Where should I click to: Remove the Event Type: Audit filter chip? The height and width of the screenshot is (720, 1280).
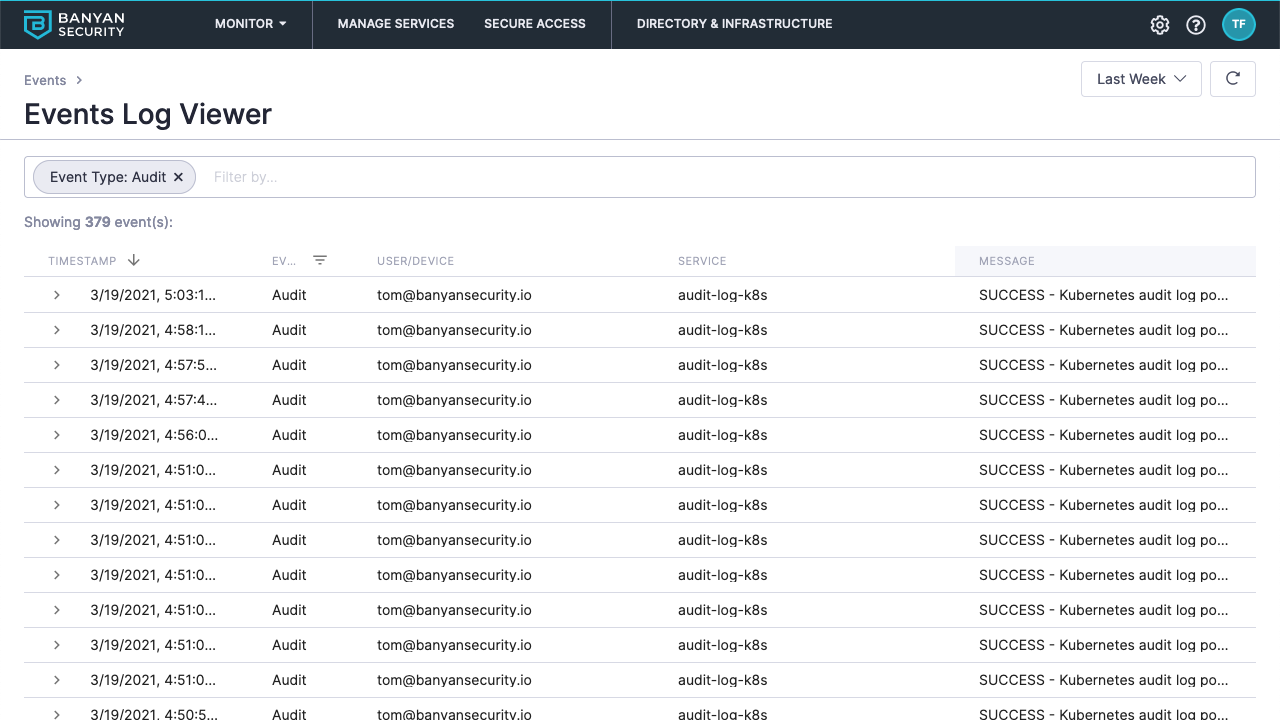[178, 177]
